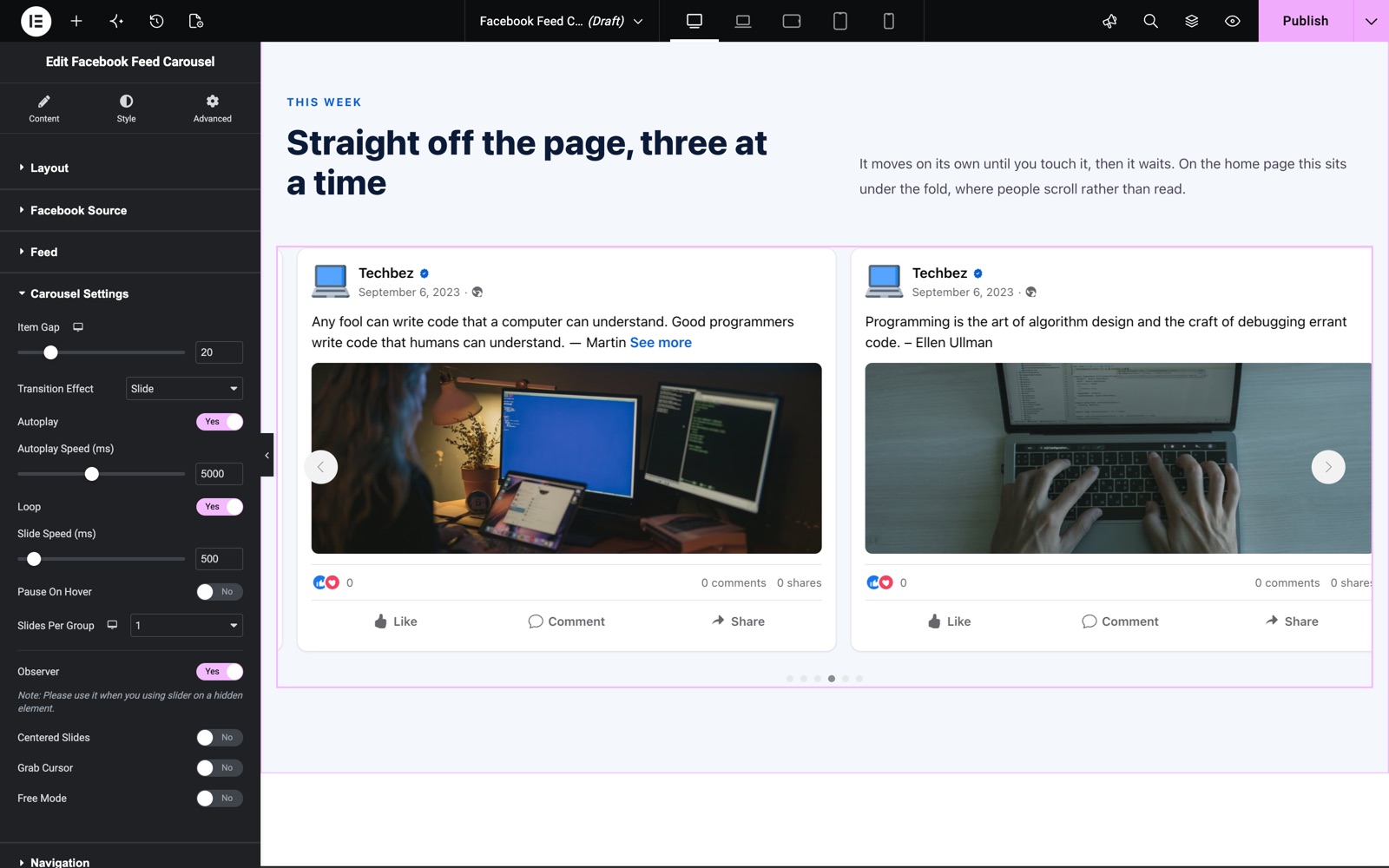Switch to the Content tab
This screenshot has width=1389, height=868.
(x=44, y=108)
